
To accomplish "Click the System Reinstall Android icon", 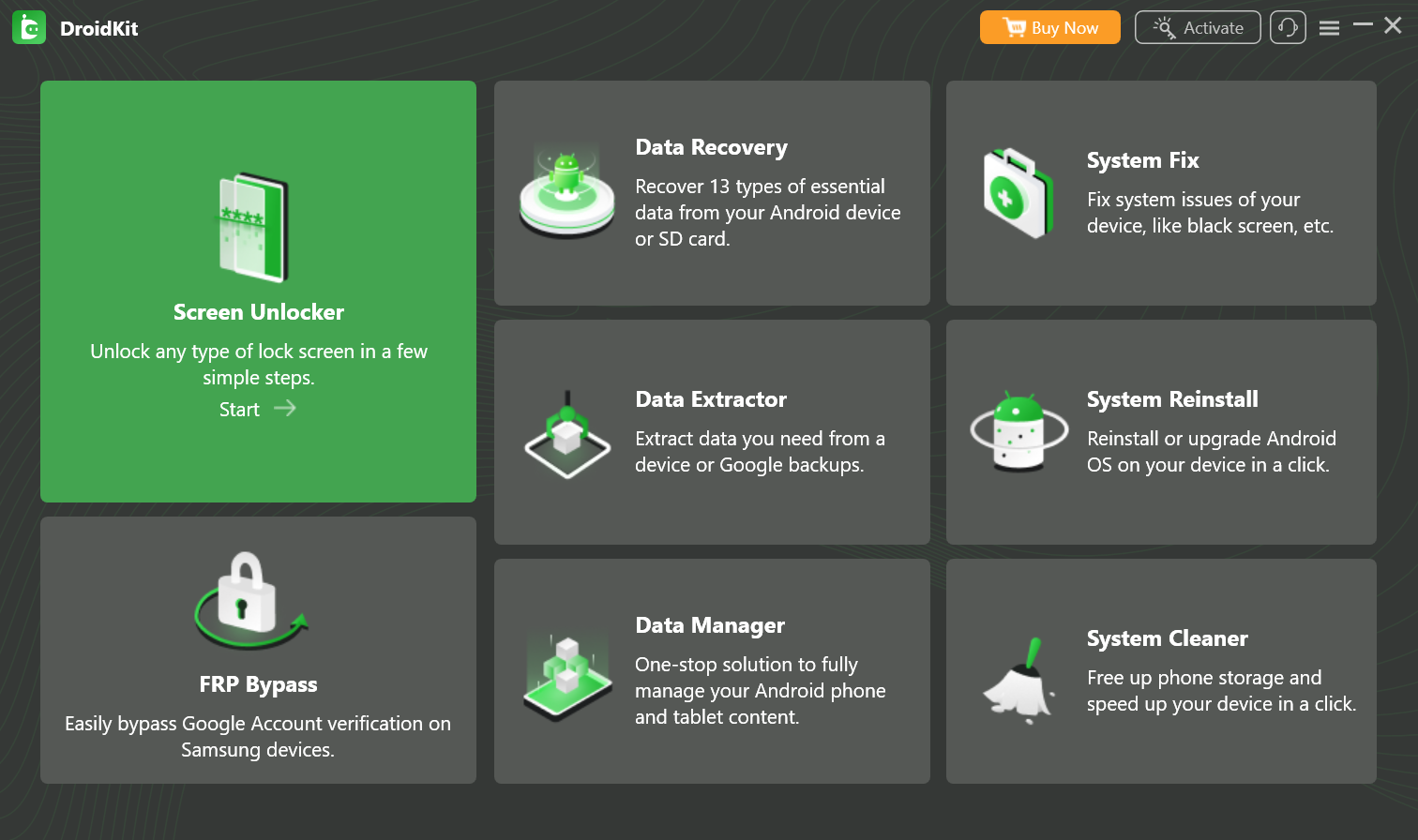I will [1018, 431].
